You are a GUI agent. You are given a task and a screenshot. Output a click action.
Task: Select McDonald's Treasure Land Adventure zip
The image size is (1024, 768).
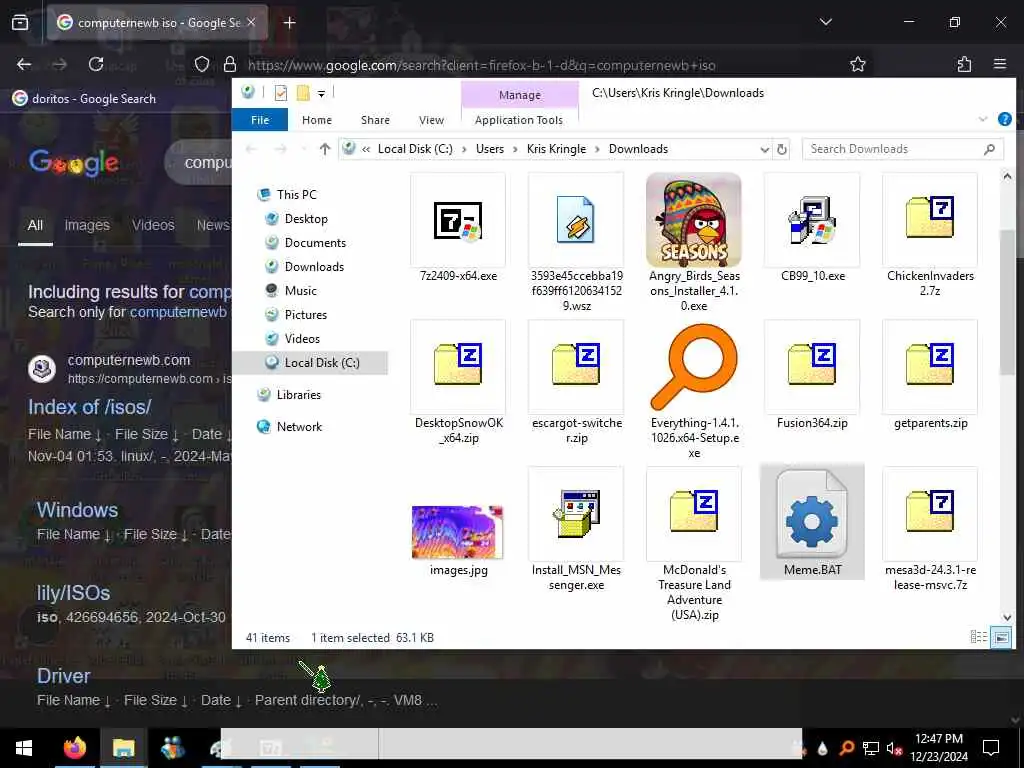pos(694,545)
